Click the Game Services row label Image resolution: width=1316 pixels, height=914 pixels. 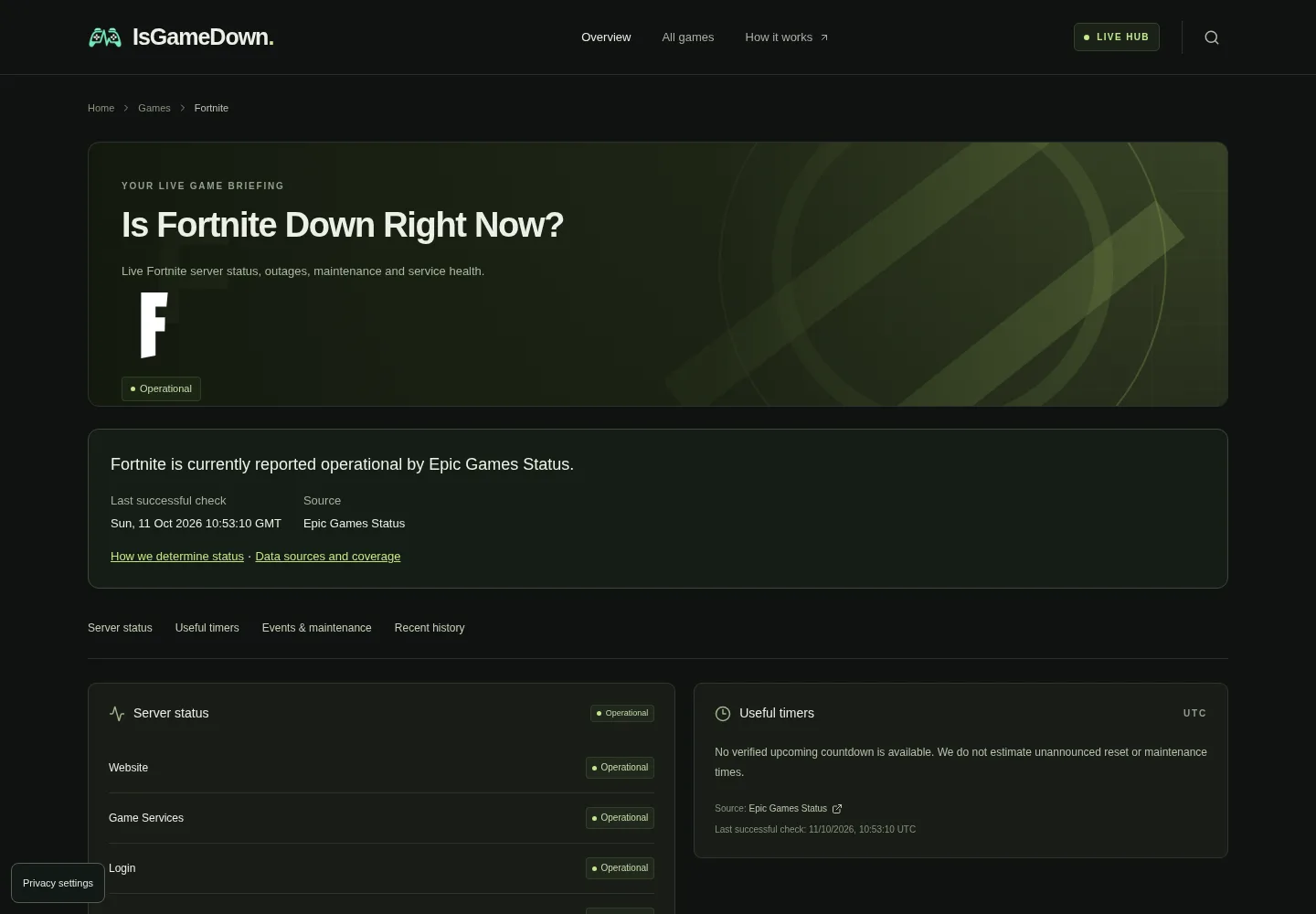(146, 818)
